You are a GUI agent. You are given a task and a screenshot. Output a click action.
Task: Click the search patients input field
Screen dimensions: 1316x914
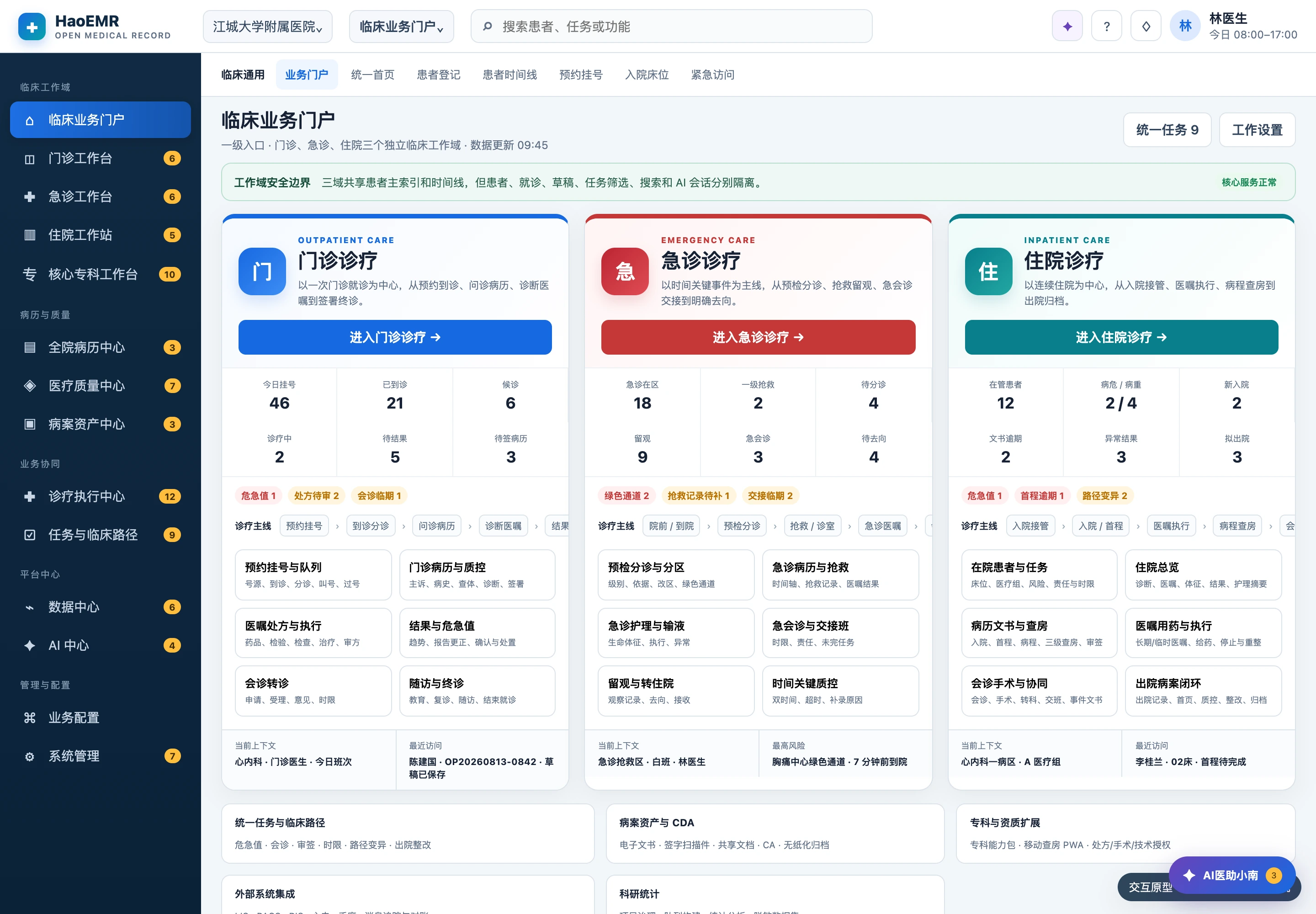pyautogui.click(x=671, y=27)
